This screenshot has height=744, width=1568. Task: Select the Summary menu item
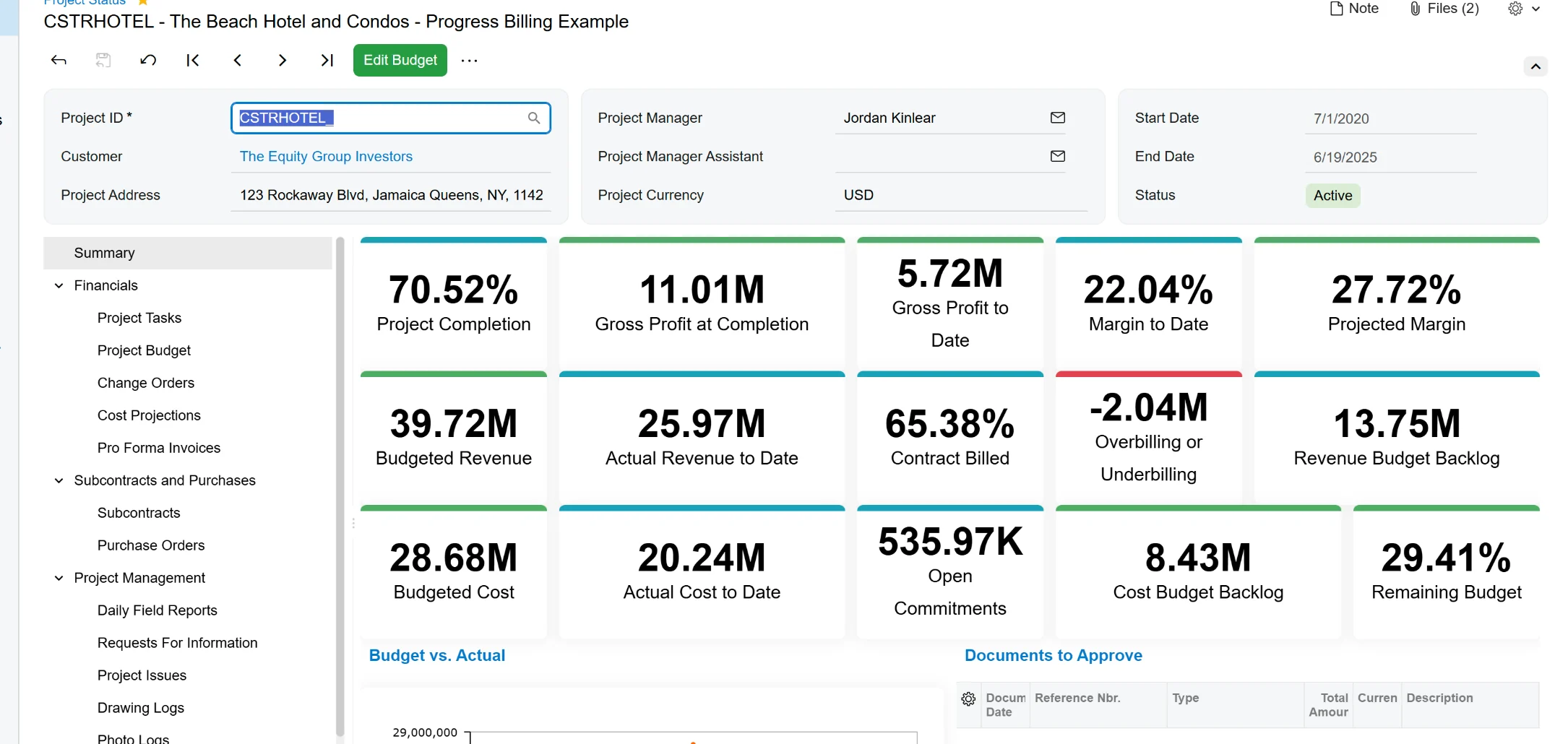coord(188,253)
